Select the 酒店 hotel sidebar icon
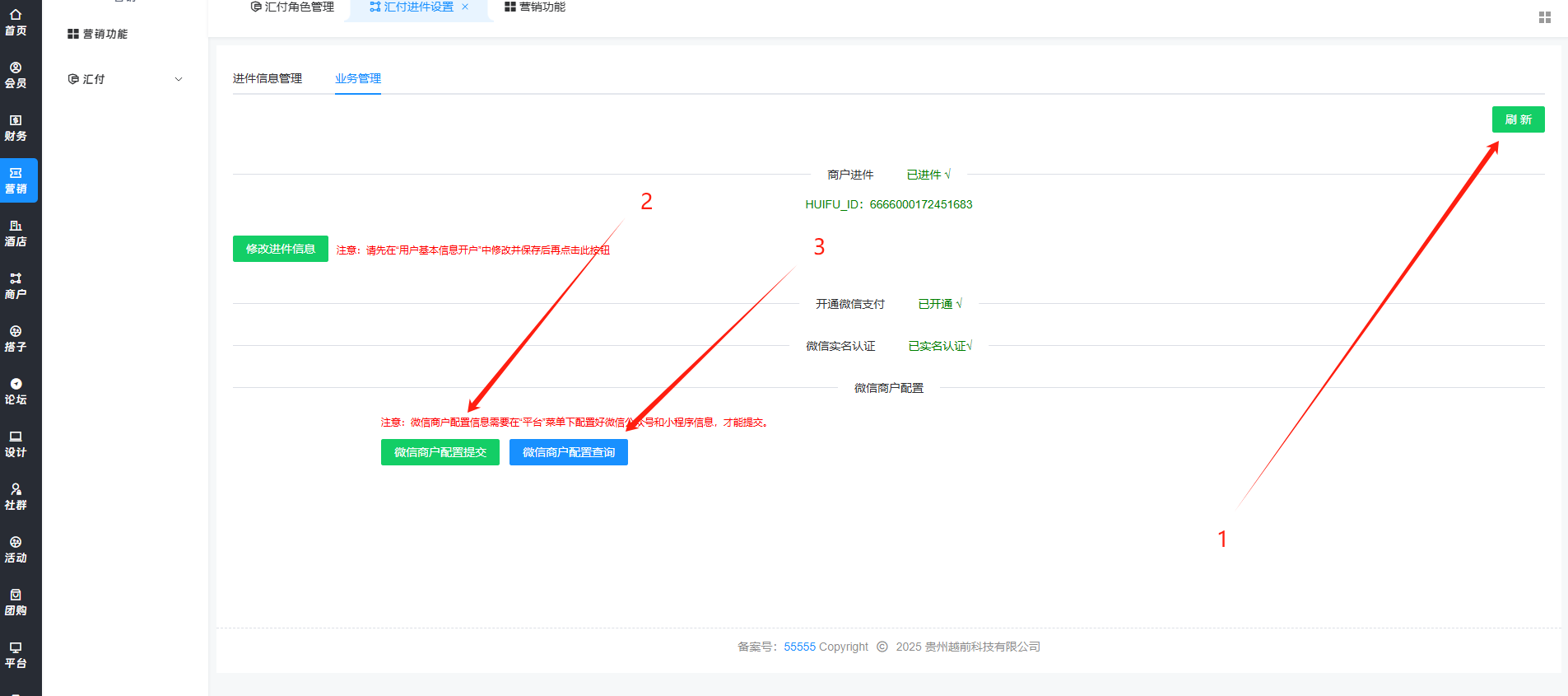Viewport: 1568px width, 696px height. tap(16, 233)
